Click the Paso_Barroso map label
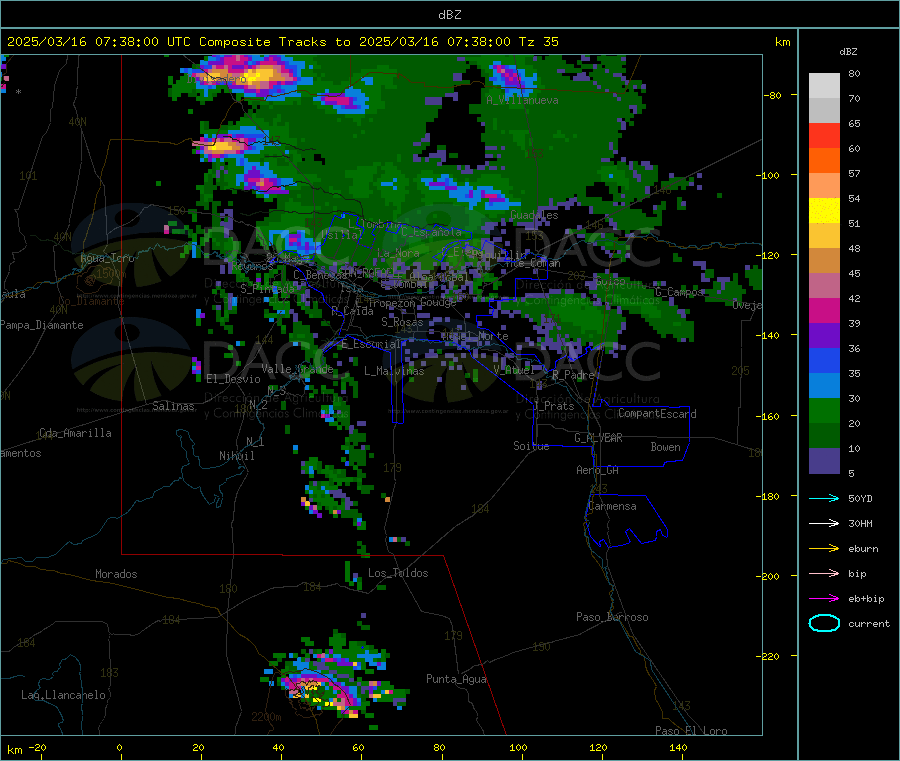 point(612,617)
